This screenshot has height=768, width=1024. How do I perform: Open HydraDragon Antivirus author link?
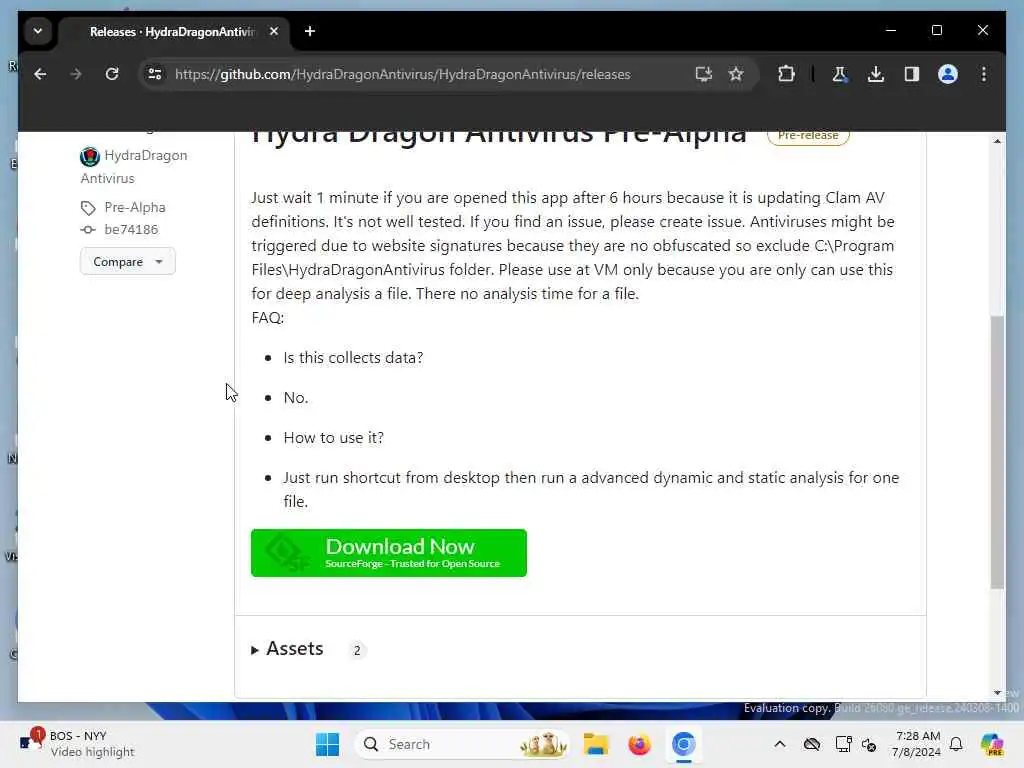click(134, 167)
